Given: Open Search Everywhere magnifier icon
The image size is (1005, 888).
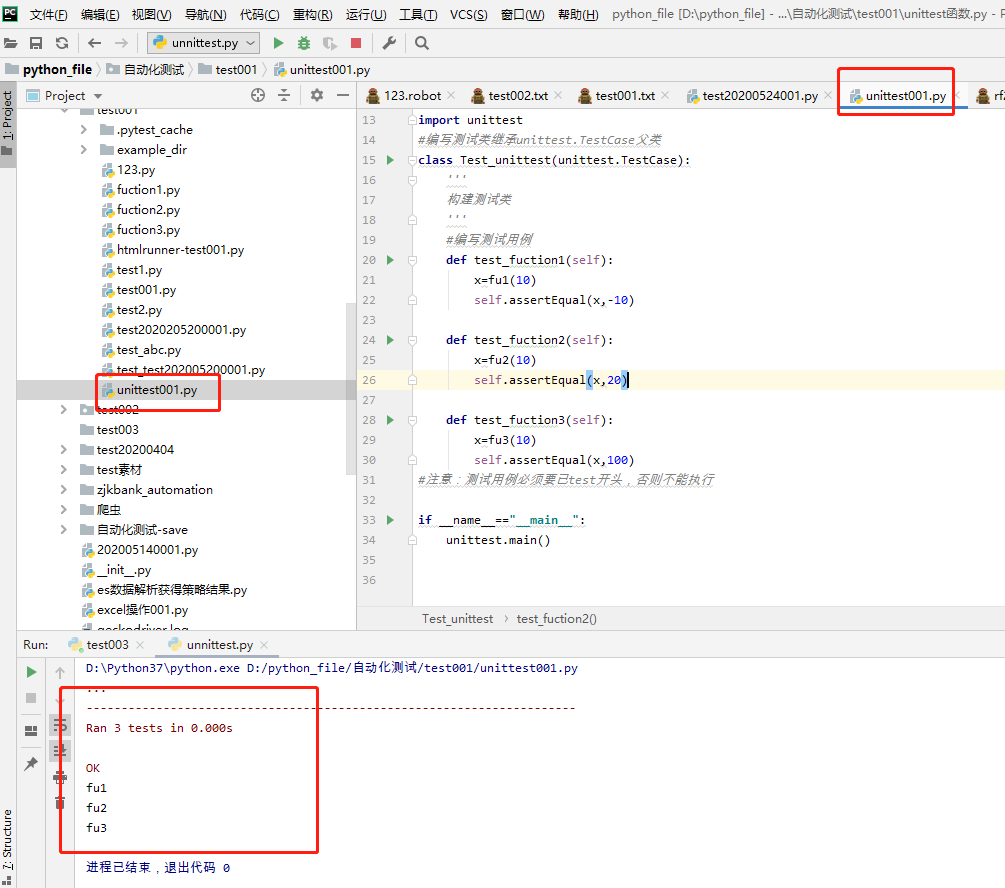Looking at the screenshot, I should coord(421,43).
